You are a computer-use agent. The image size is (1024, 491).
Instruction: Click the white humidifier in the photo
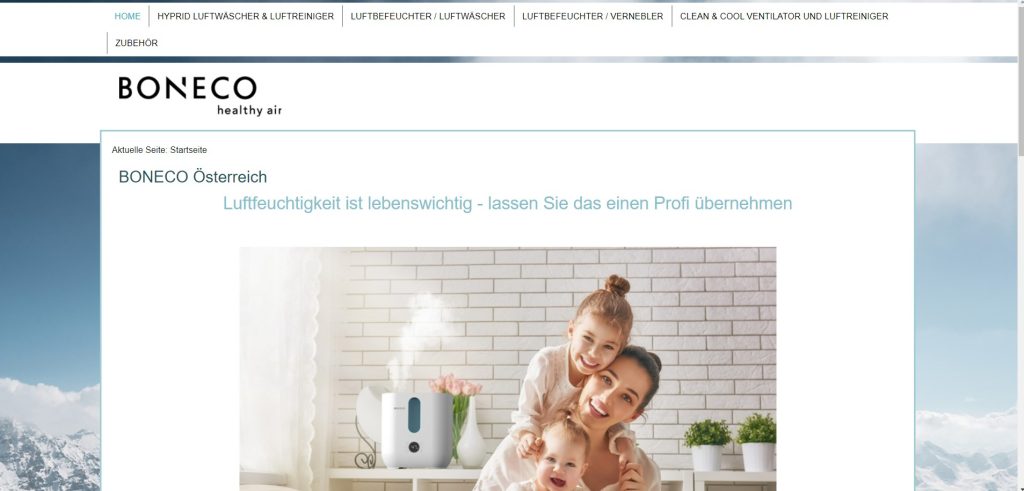pos(417,430)
